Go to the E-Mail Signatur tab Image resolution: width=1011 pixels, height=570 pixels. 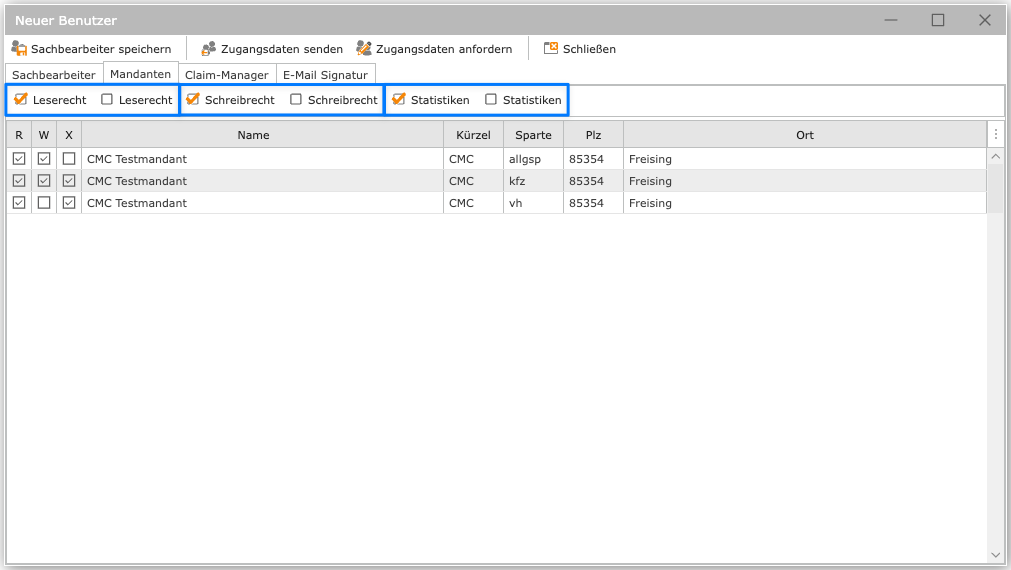coord(325,75)
